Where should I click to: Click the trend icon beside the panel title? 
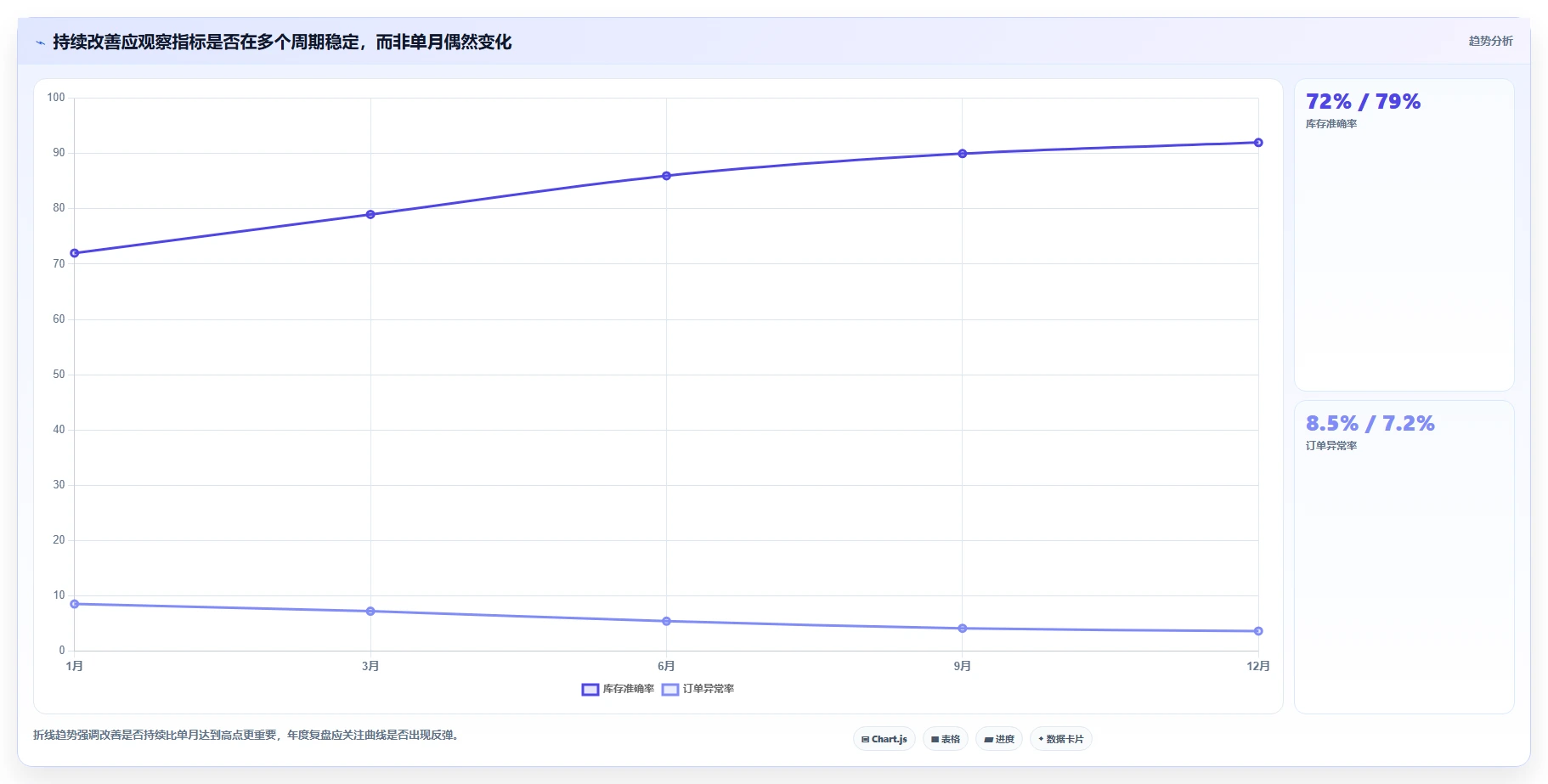[x=40, y=42]
